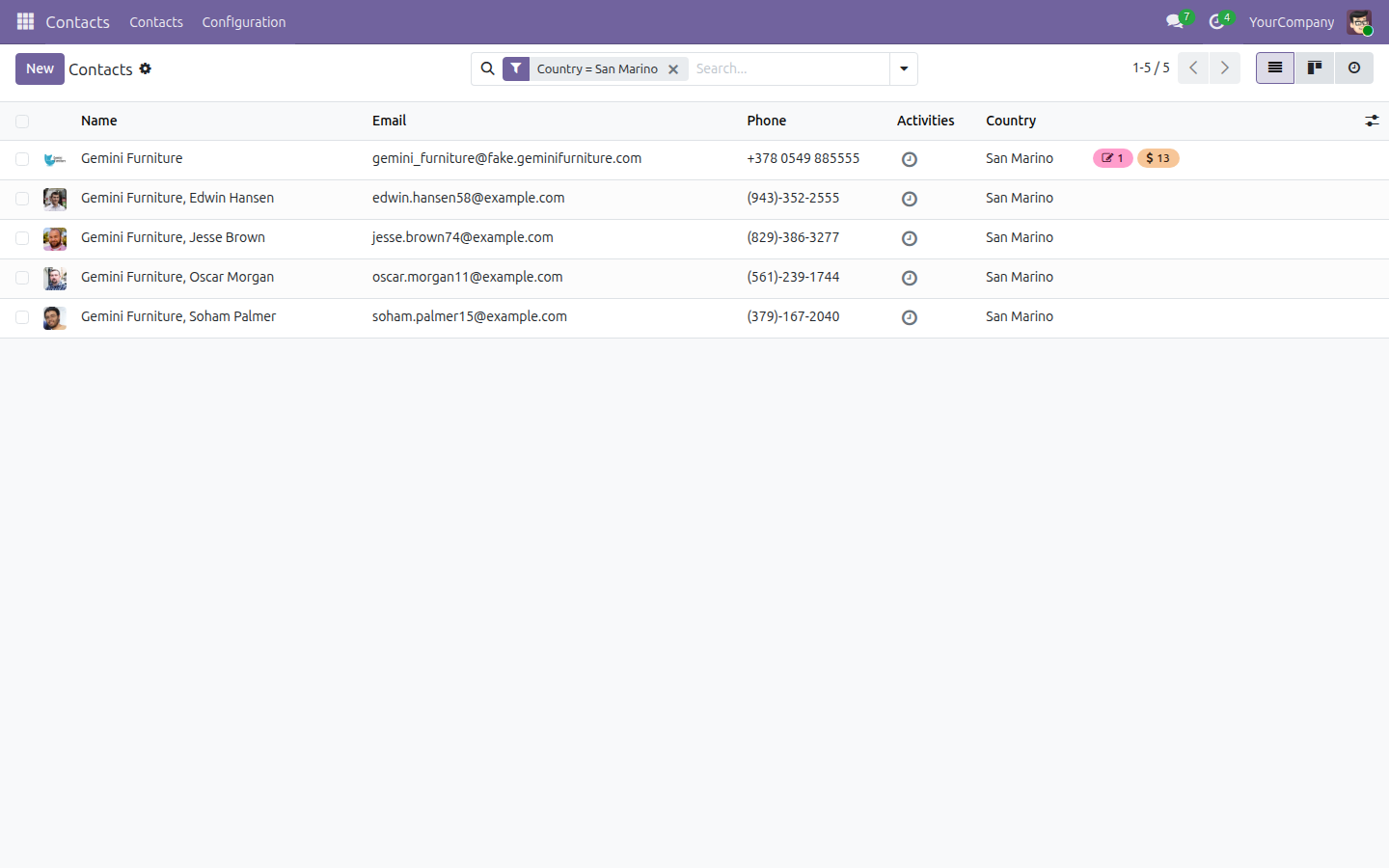Open the activities clock icon with badge 4
This screenshot has width=1389, height=868.
[x=1219, y=21]
